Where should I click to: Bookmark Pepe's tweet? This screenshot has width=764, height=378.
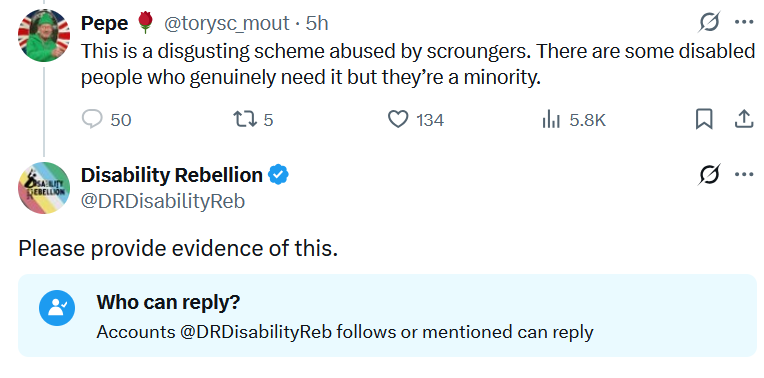click(704, 119)
